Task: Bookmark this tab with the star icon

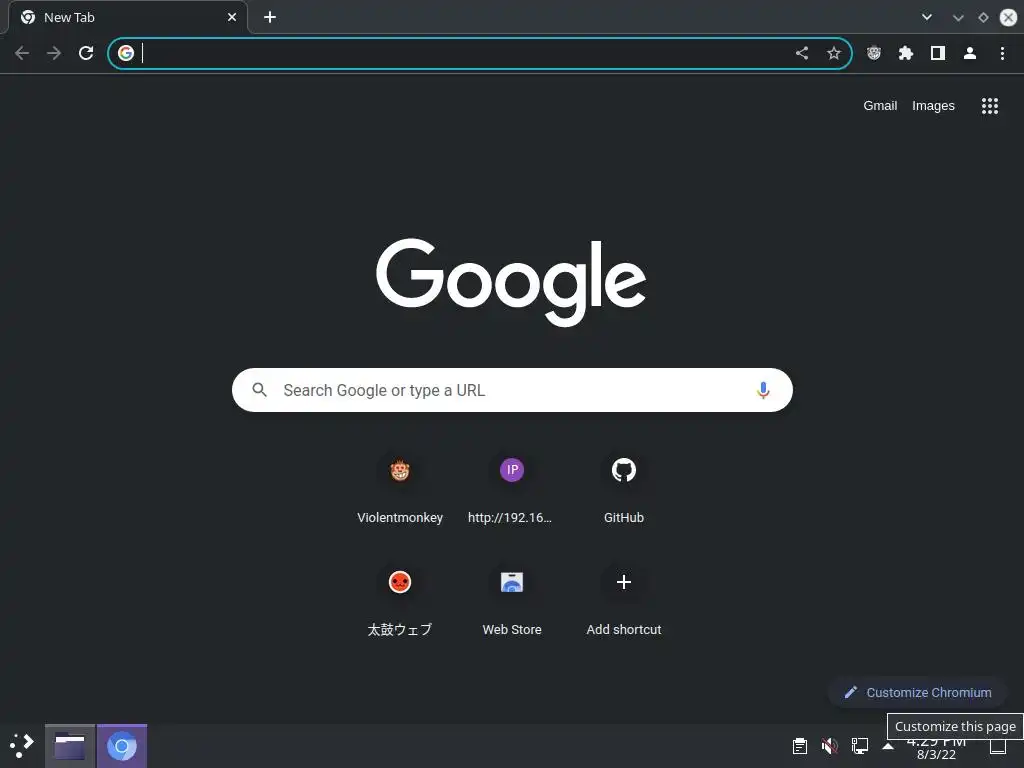Action: tap(834, 53)
